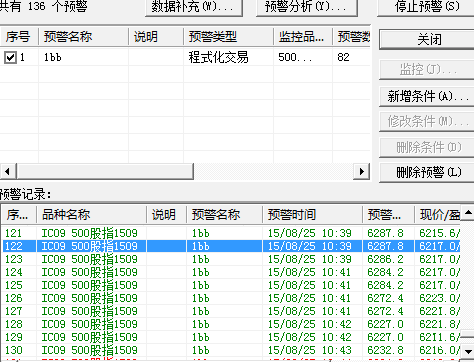Sort by 预警名称 column in upper table
Viewport: 474px width, 362px height.
point(83,37)
